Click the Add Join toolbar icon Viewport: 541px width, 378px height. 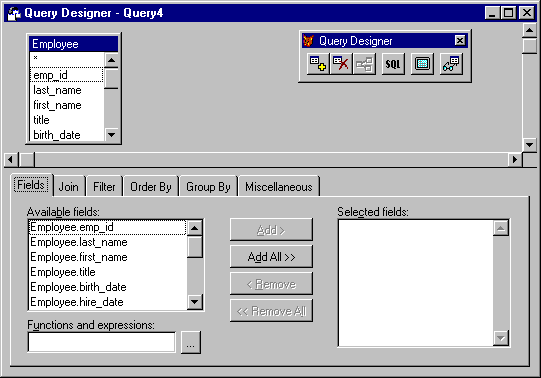point(364,64)
